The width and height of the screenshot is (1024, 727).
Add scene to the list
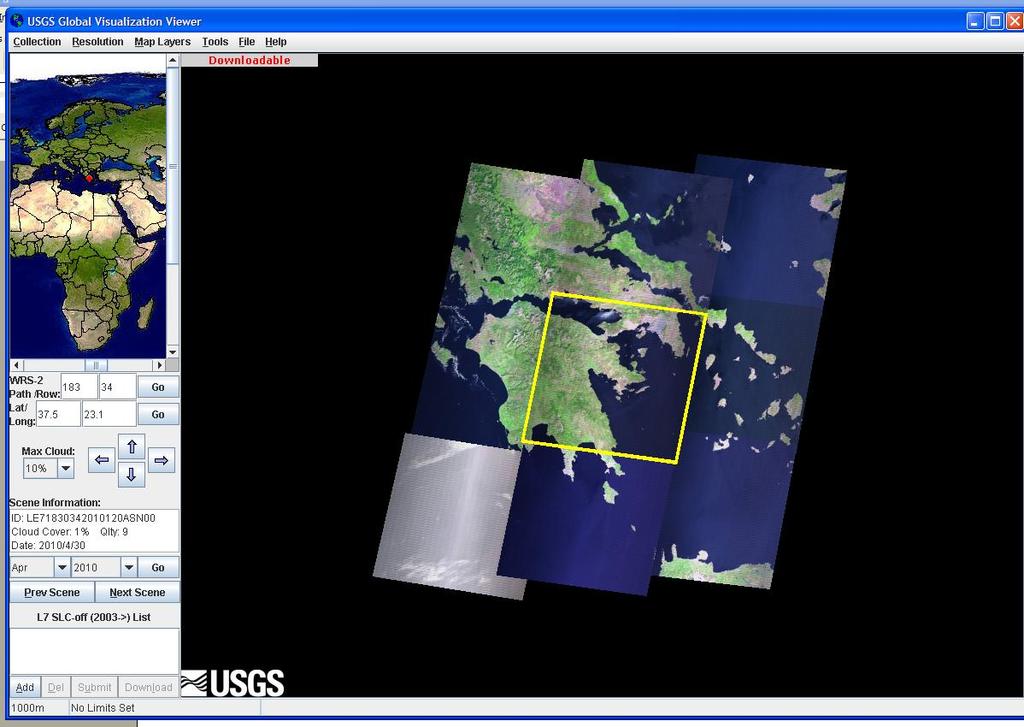(25, 687)
